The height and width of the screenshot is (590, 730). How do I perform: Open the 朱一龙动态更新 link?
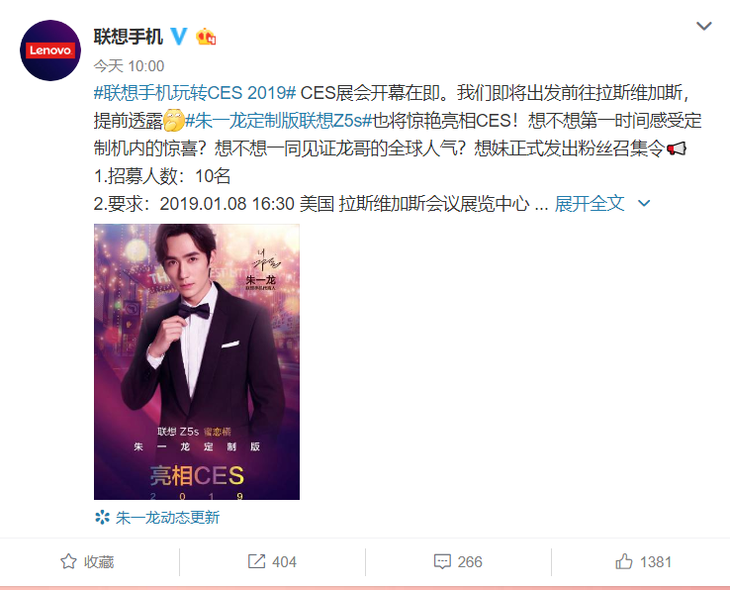[167, 517]
